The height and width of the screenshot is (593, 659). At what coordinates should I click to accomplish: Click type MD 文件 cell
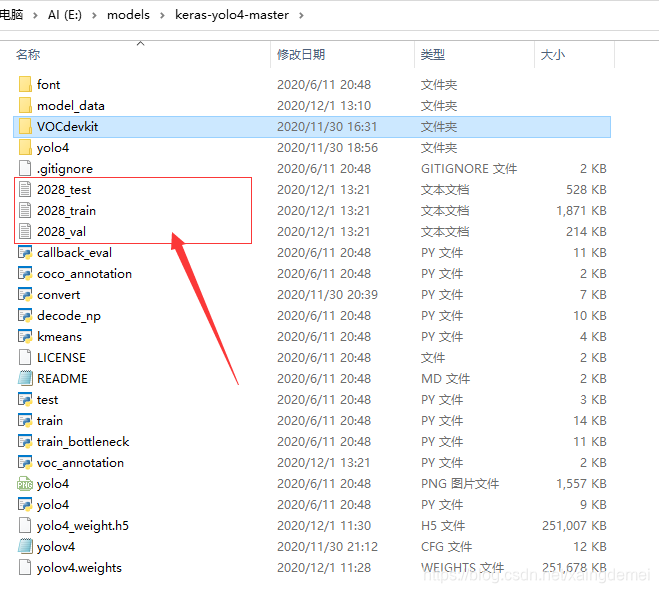pyautogui.click(x=445, y=379)
